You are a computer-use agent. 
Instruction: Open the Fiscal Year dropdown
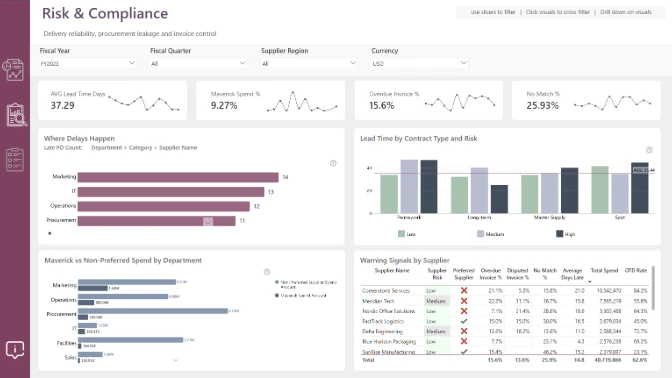(x=88, y=63)
